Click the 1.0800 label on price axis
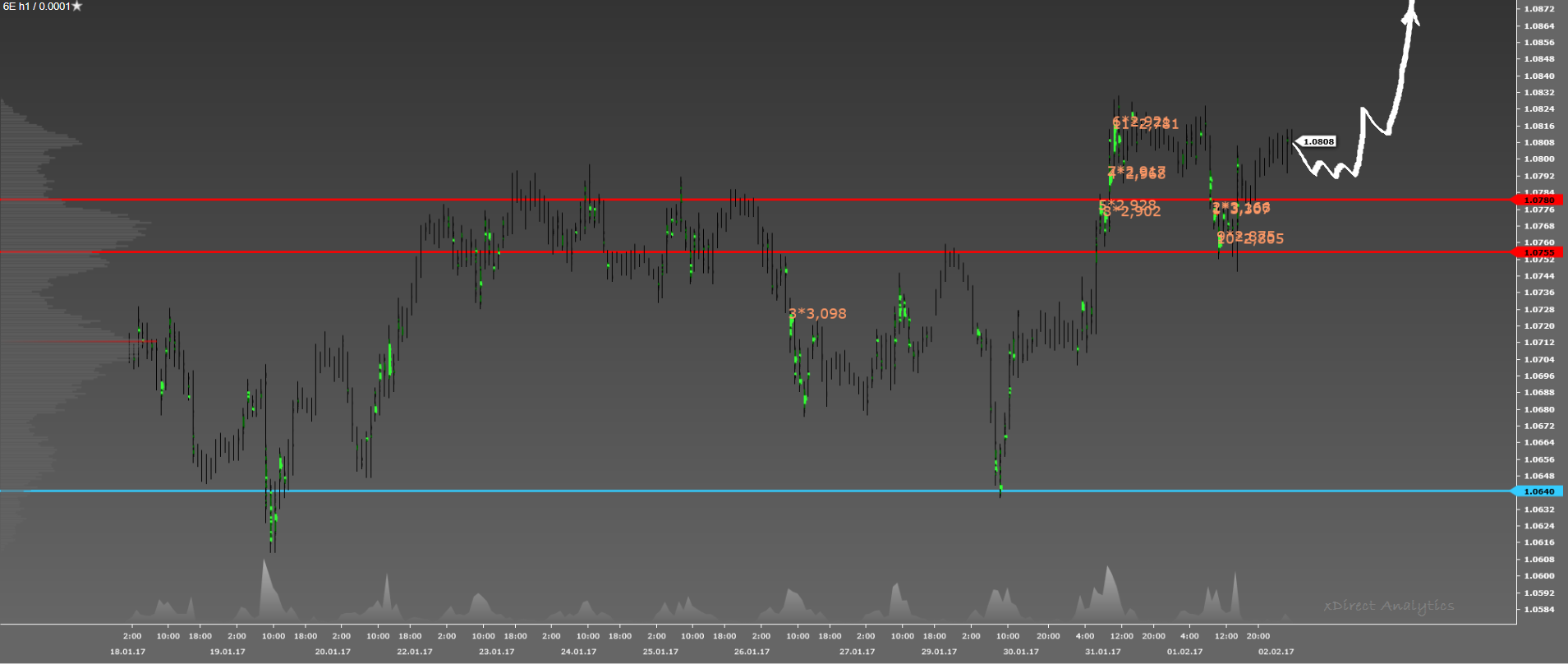Viewport: 1568px width, 664px height. click(1538, 159)
